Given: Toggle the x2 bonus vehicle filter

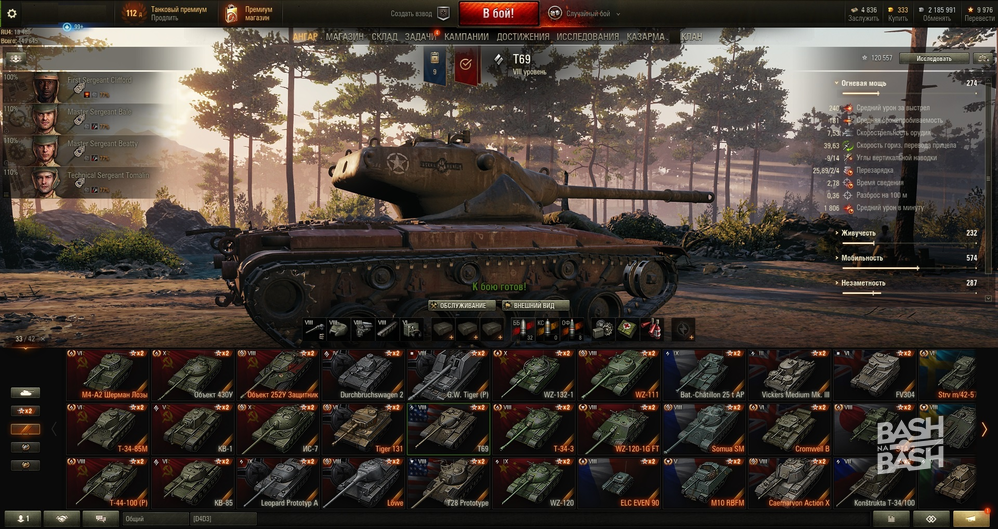Looking at the screenshot, I should click(25, 411).
